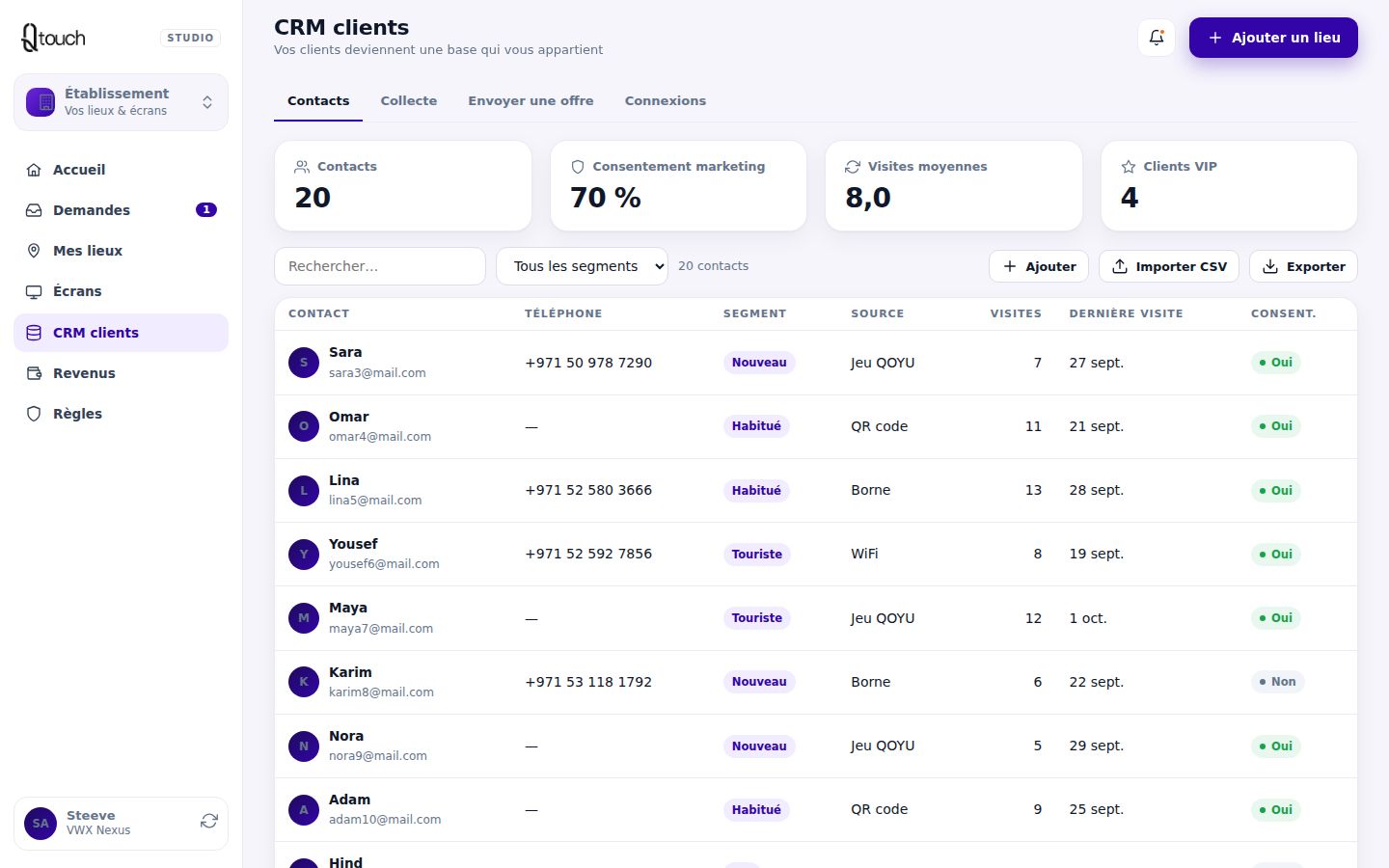Screen dimensions: 1389x868
Task: Click the DERNIÈRE VISITE column header
Action: (x=1126, y=313)
